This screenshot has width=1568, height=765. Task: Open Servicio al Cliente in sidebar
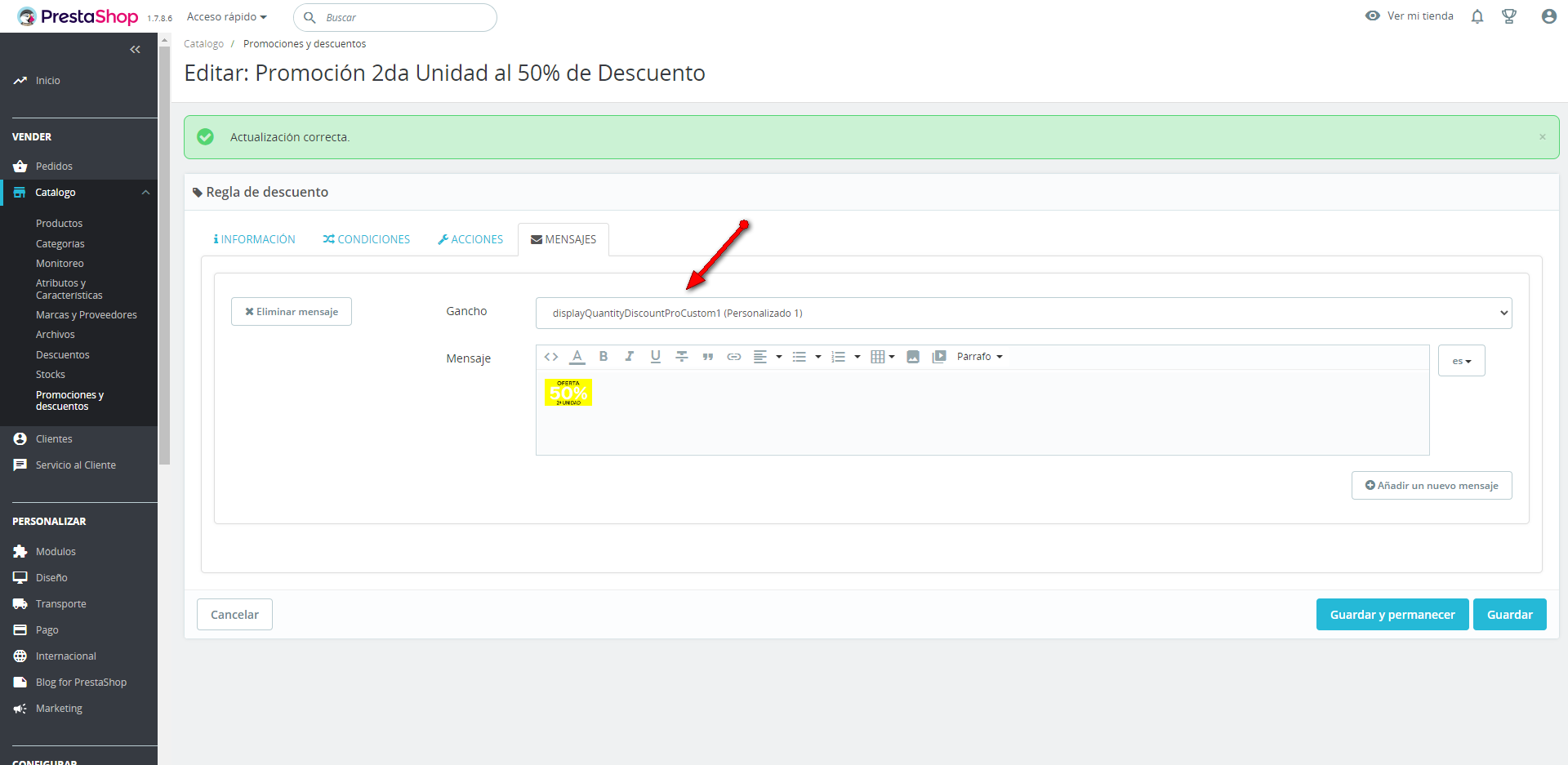coord(76,465)
